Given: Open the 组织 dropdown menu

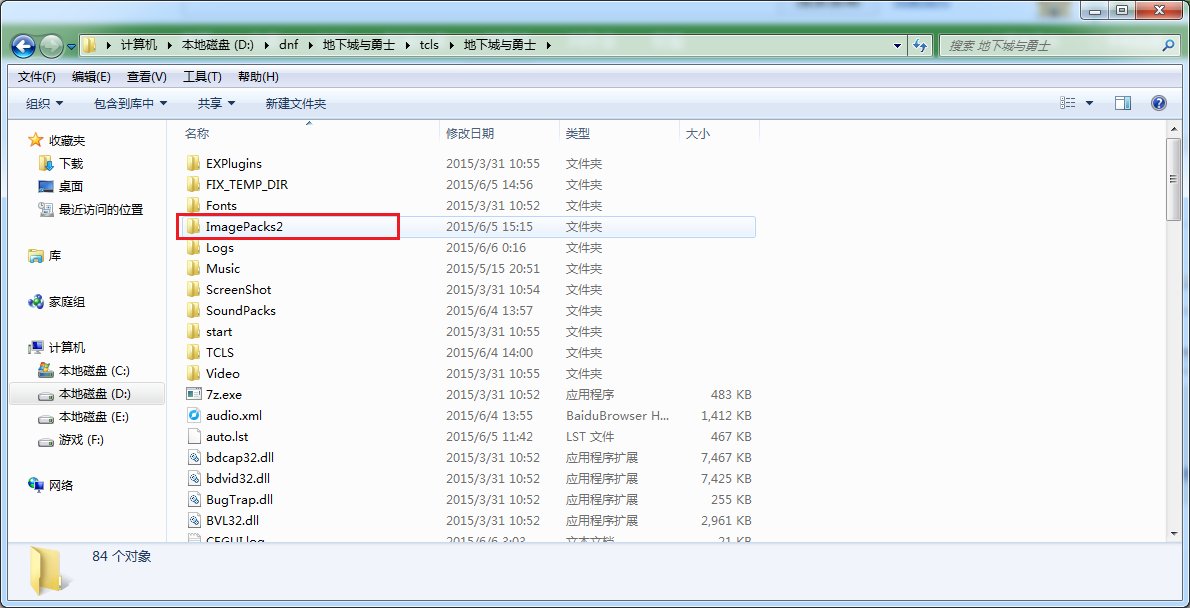Looking at the screenshot, I should (41, 102).
